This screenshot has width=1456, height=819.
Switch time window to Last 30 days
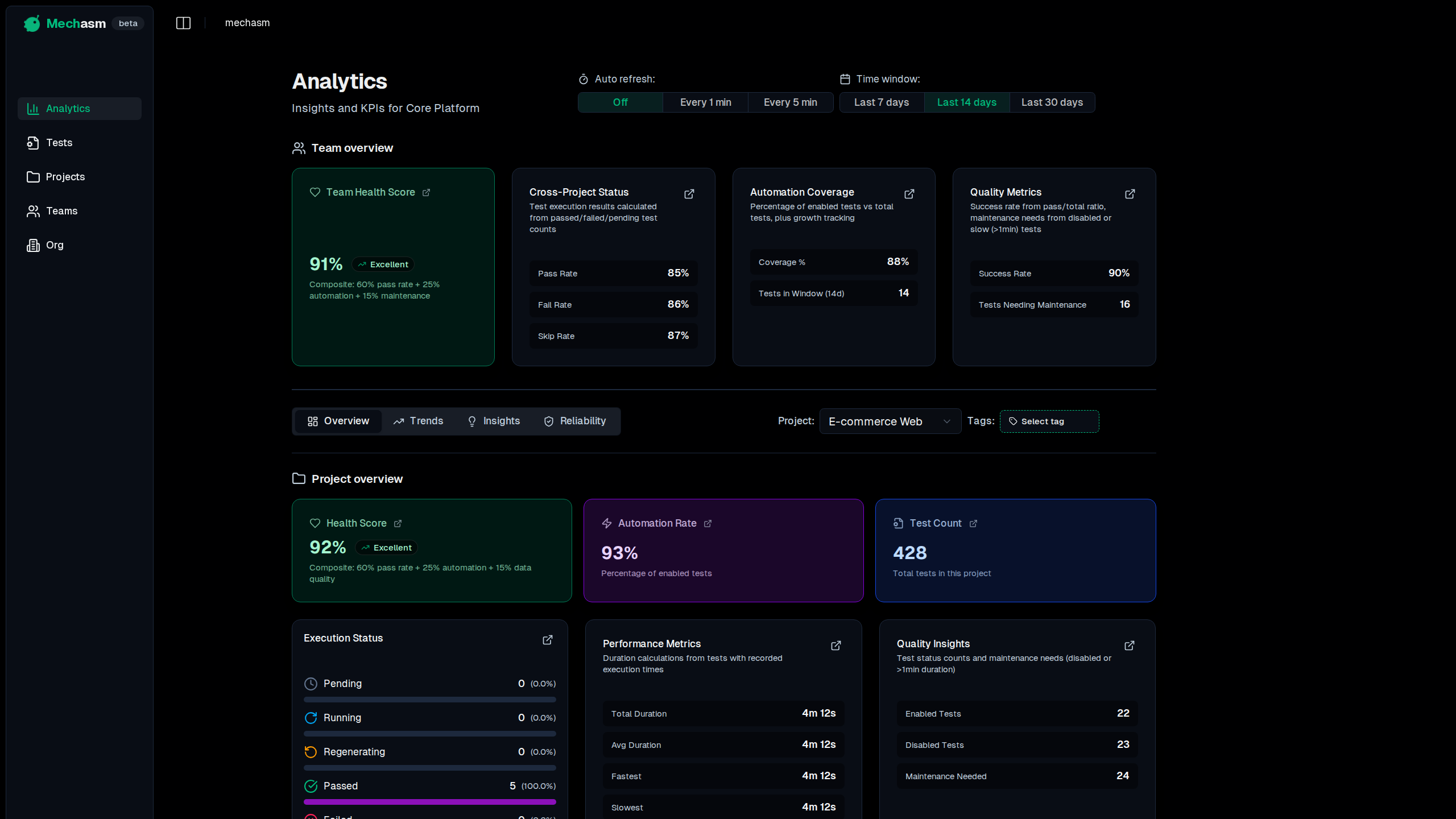[x=1052, y=102]
